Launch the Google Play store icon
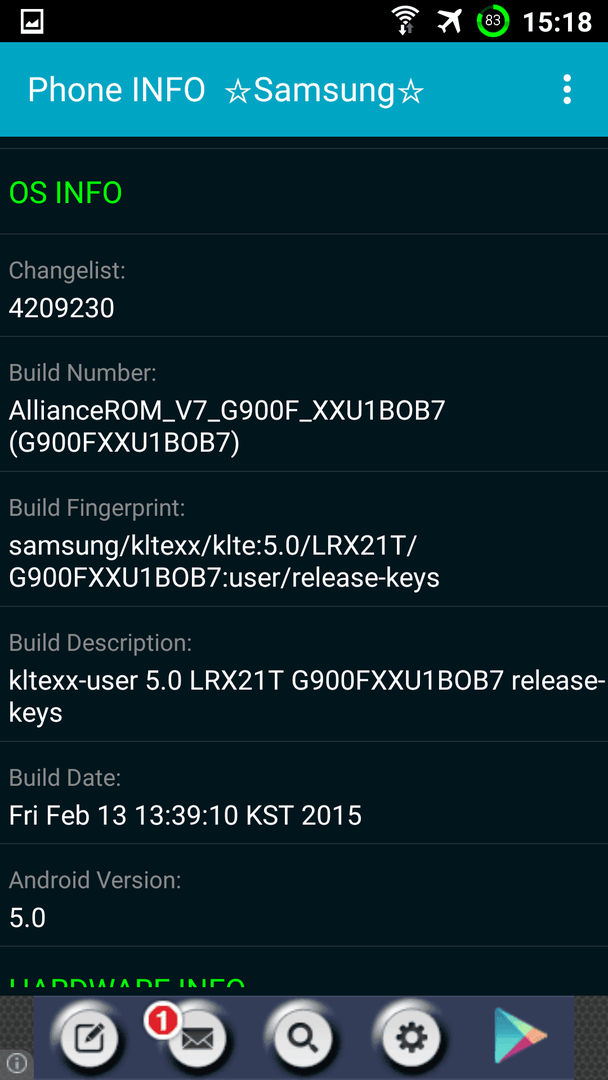Screen dimensions: 608x1080 coord(520,1035)
